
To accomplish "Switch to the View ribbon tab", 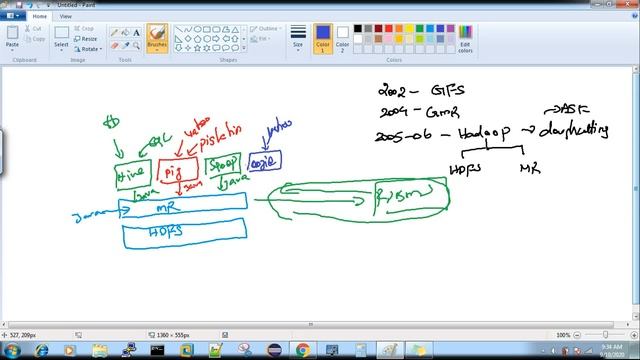I will click(65, 16).
